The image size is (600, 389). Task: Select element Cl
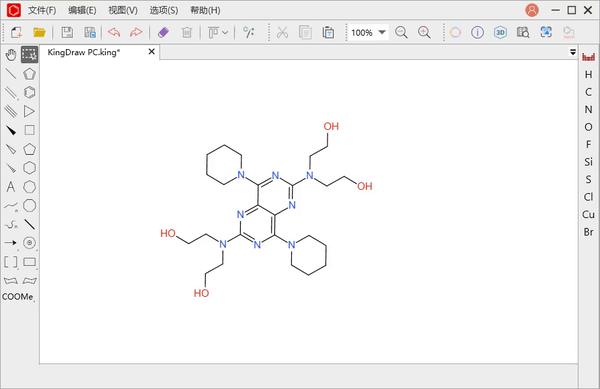(x=589, y=197)
